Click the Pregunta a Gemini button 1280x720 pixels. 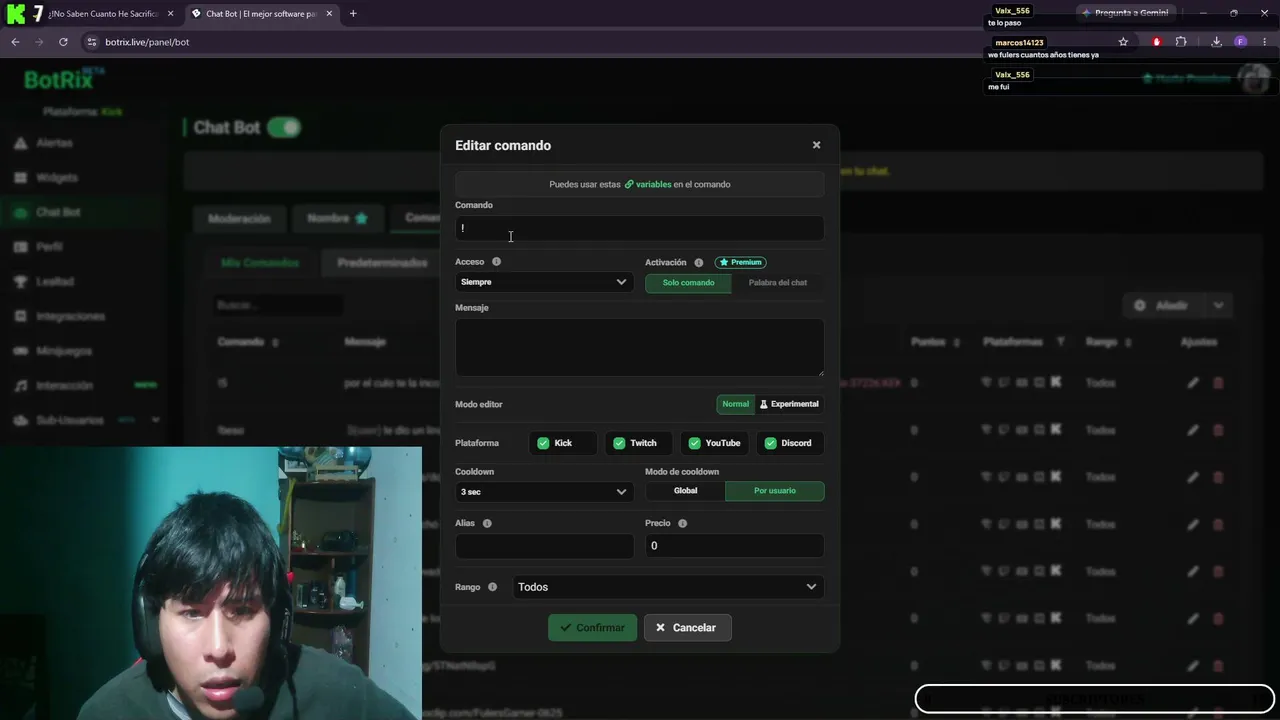coord(1125,13)
